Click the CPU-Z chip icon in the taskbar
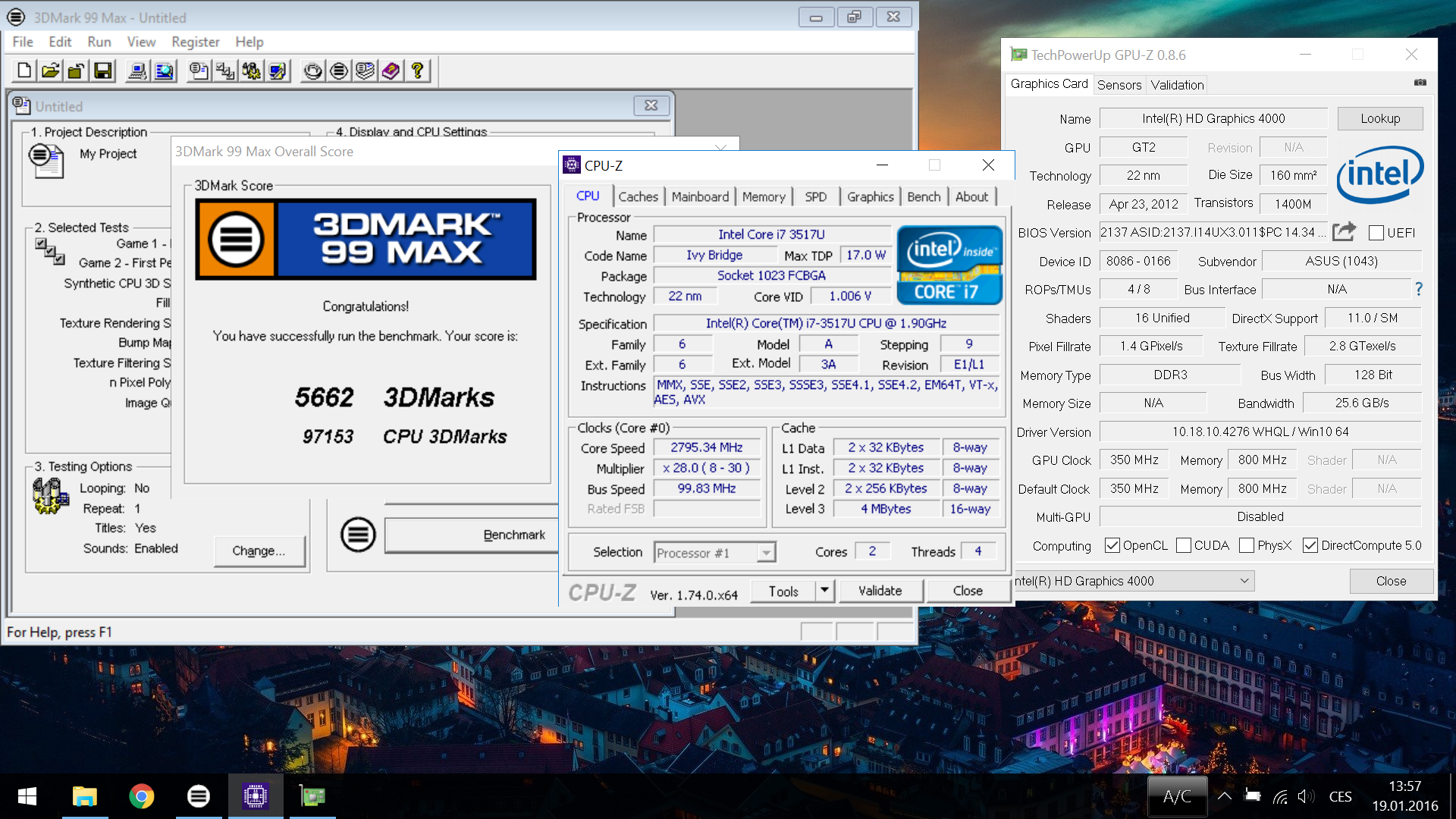Image resolution: width=1456 pixels, height=819 pixels. coord(256,796)
